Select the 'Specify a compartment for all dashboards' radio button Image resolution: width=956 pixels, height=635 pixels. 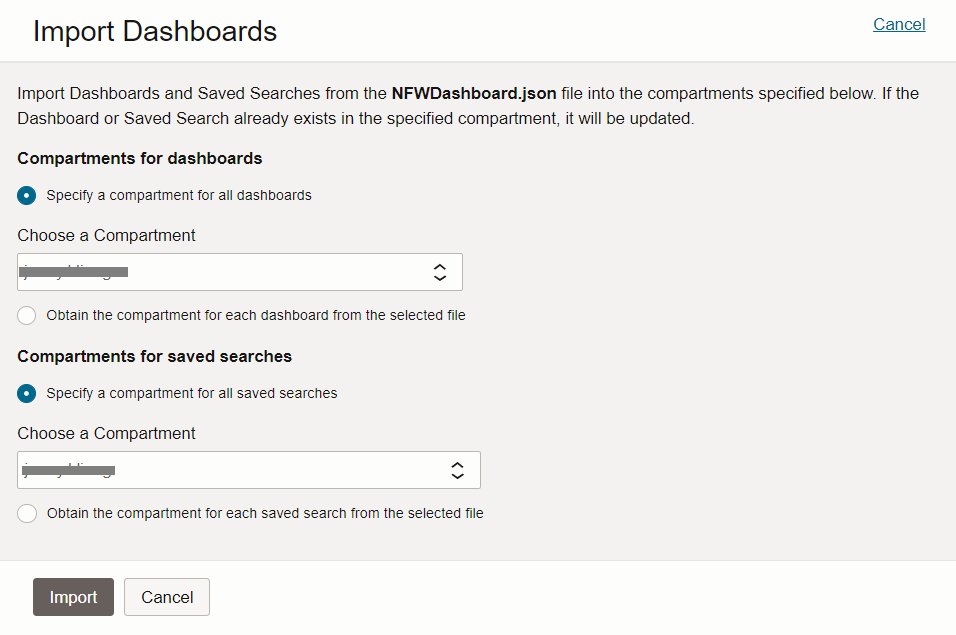[27, 195]
